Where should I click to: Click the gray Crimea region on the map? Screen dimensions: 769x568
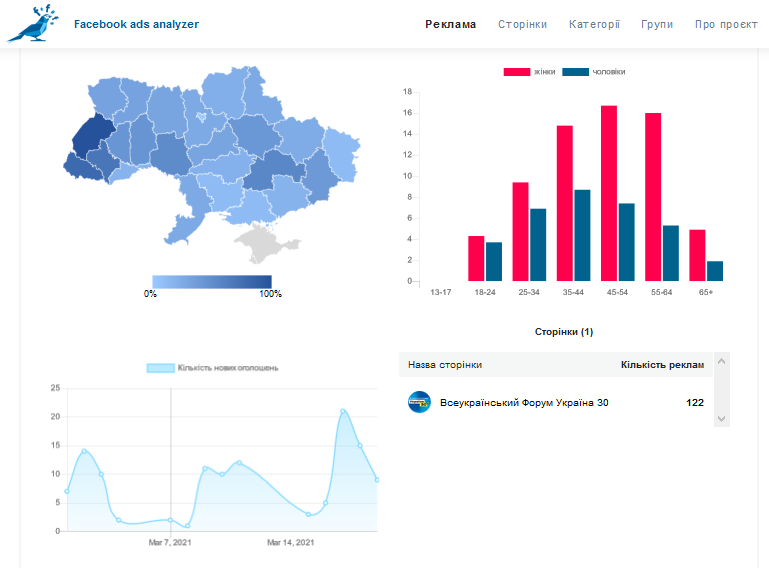[262, 241]
